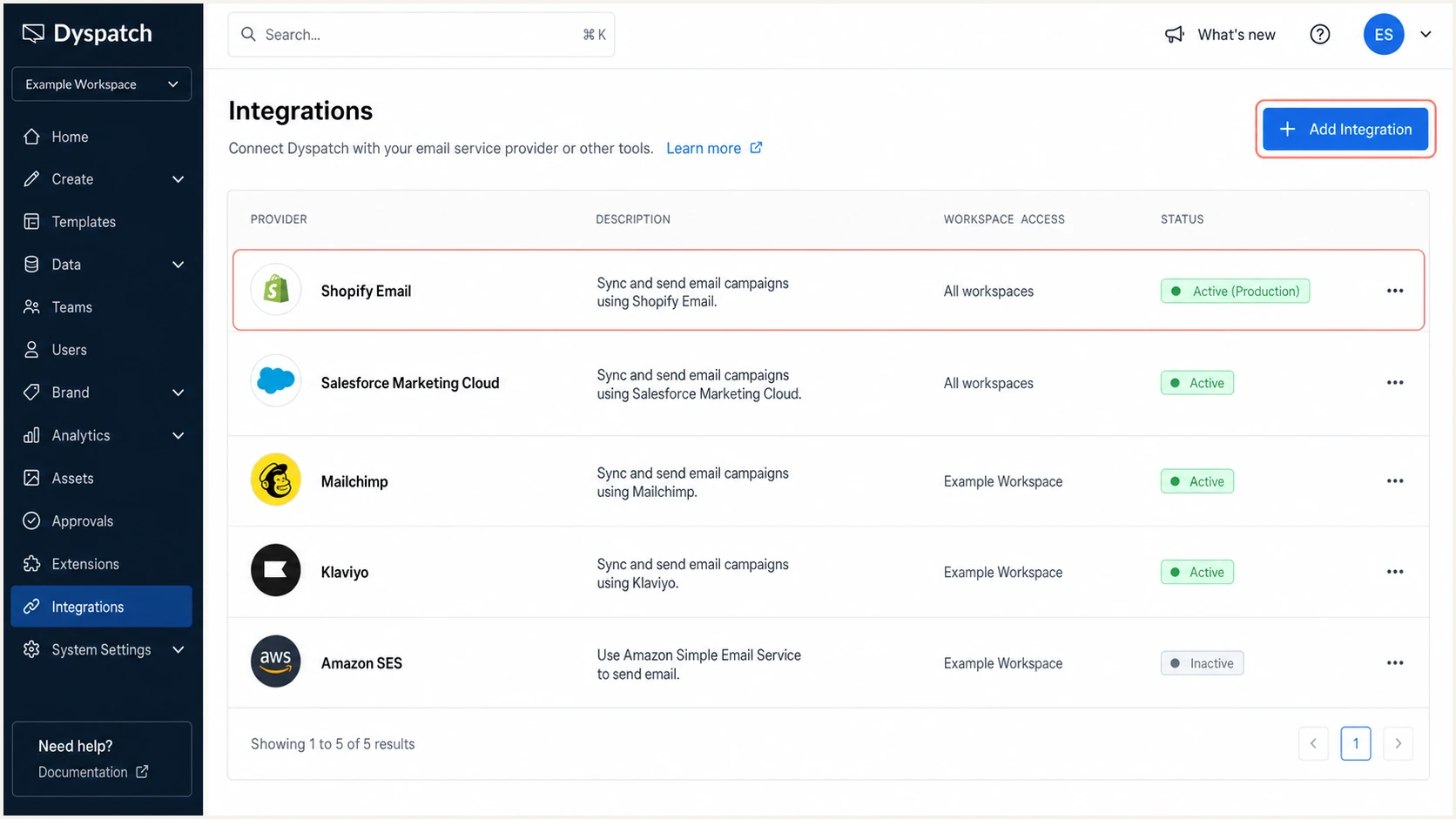This screenshot has width=1456, height=819.
Task: Go to next results page
Action: (x=1399, y=743)
